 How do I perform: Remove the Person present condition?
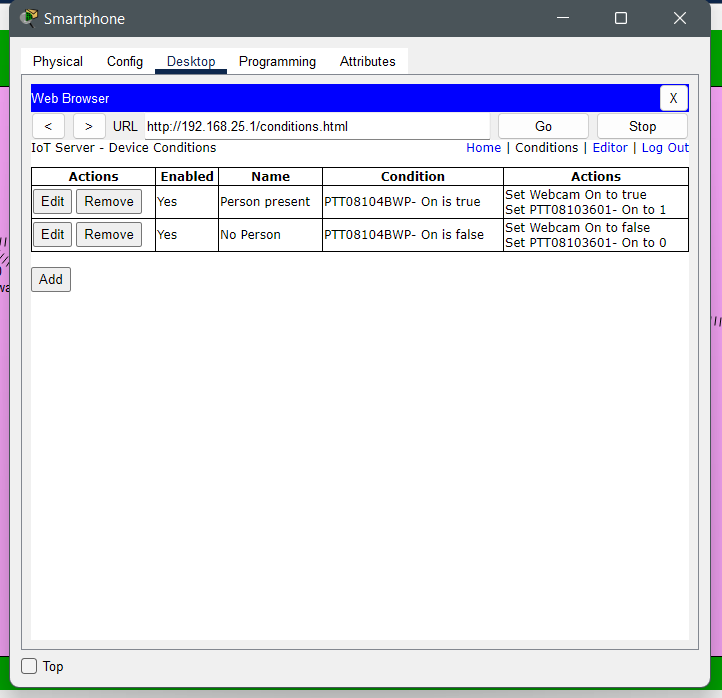pos(109,201)
